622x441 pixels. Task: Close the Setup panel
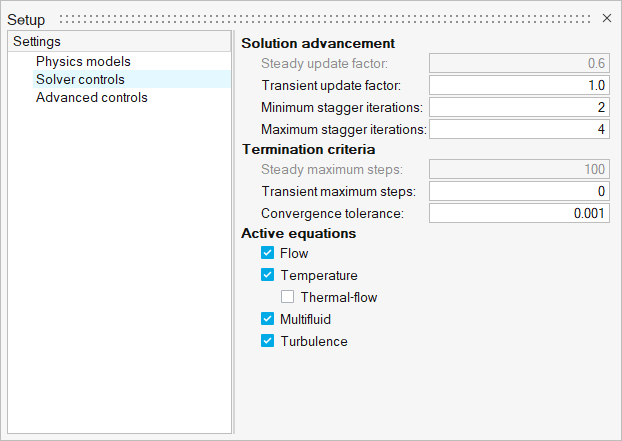pyautogui.click(x=606, y=18)
